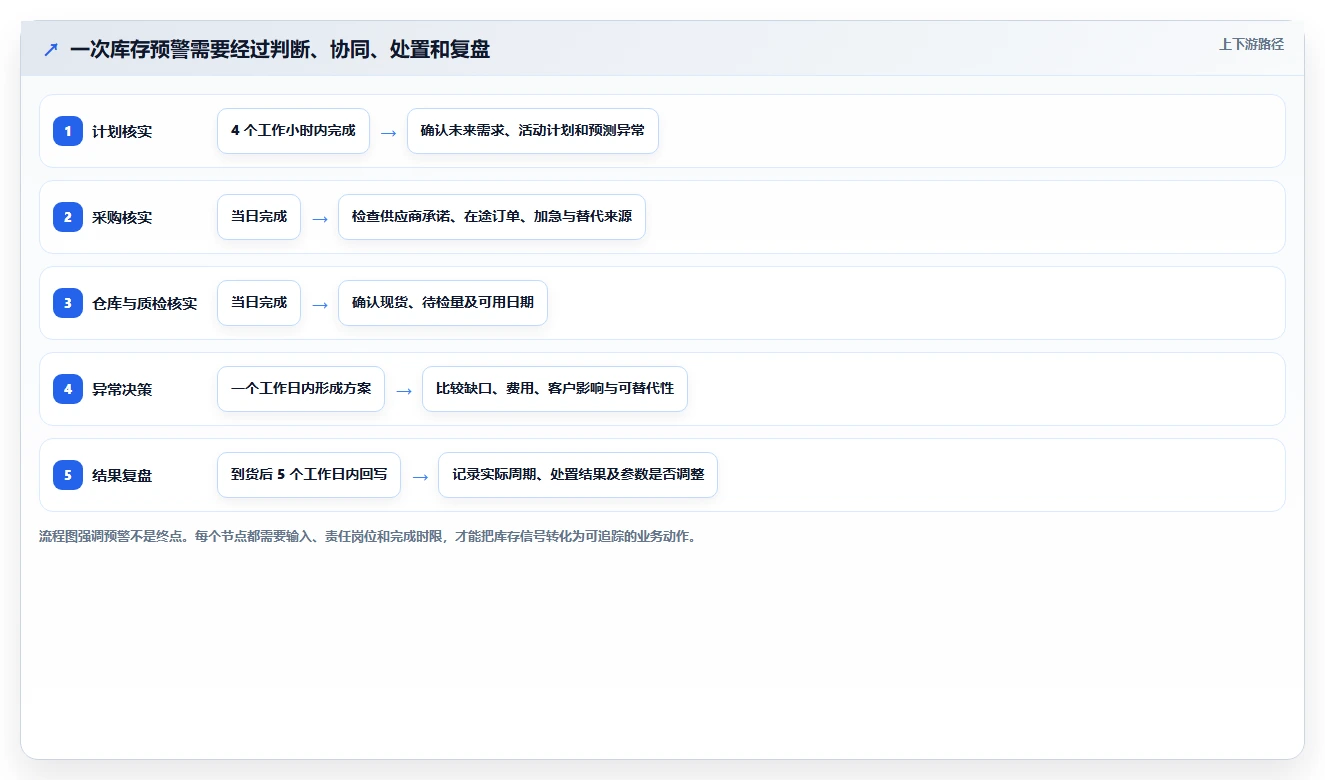Select step badge 4 for 异常决策
The image size is (1325, 780).
[68, 389]
